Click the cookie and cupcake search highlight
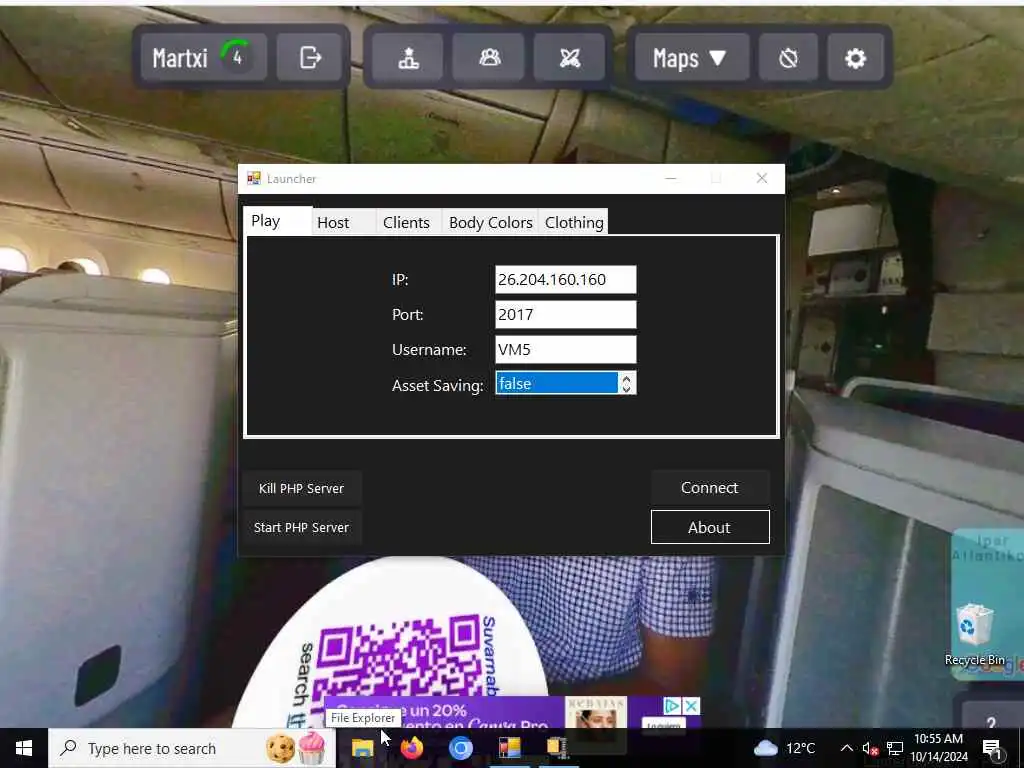1024x768 pixels. [x=296, y=748]
